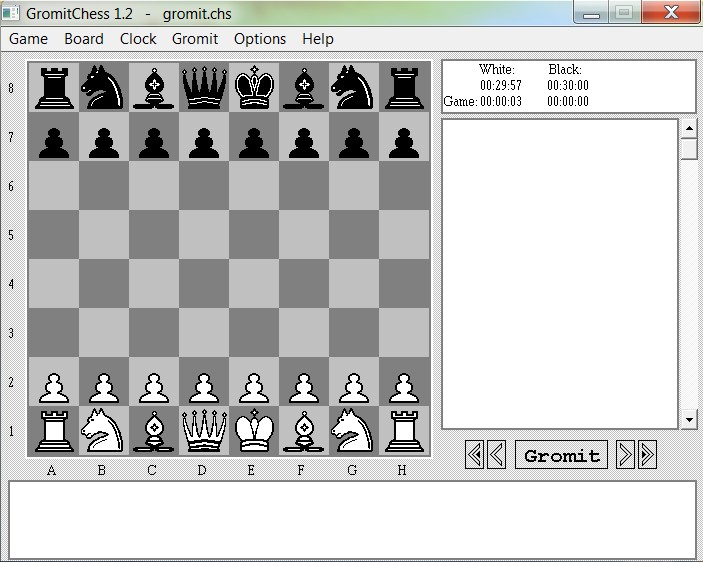The image size is (703, 562).
Task: Select the white king on E1
Action: (254, 430)
